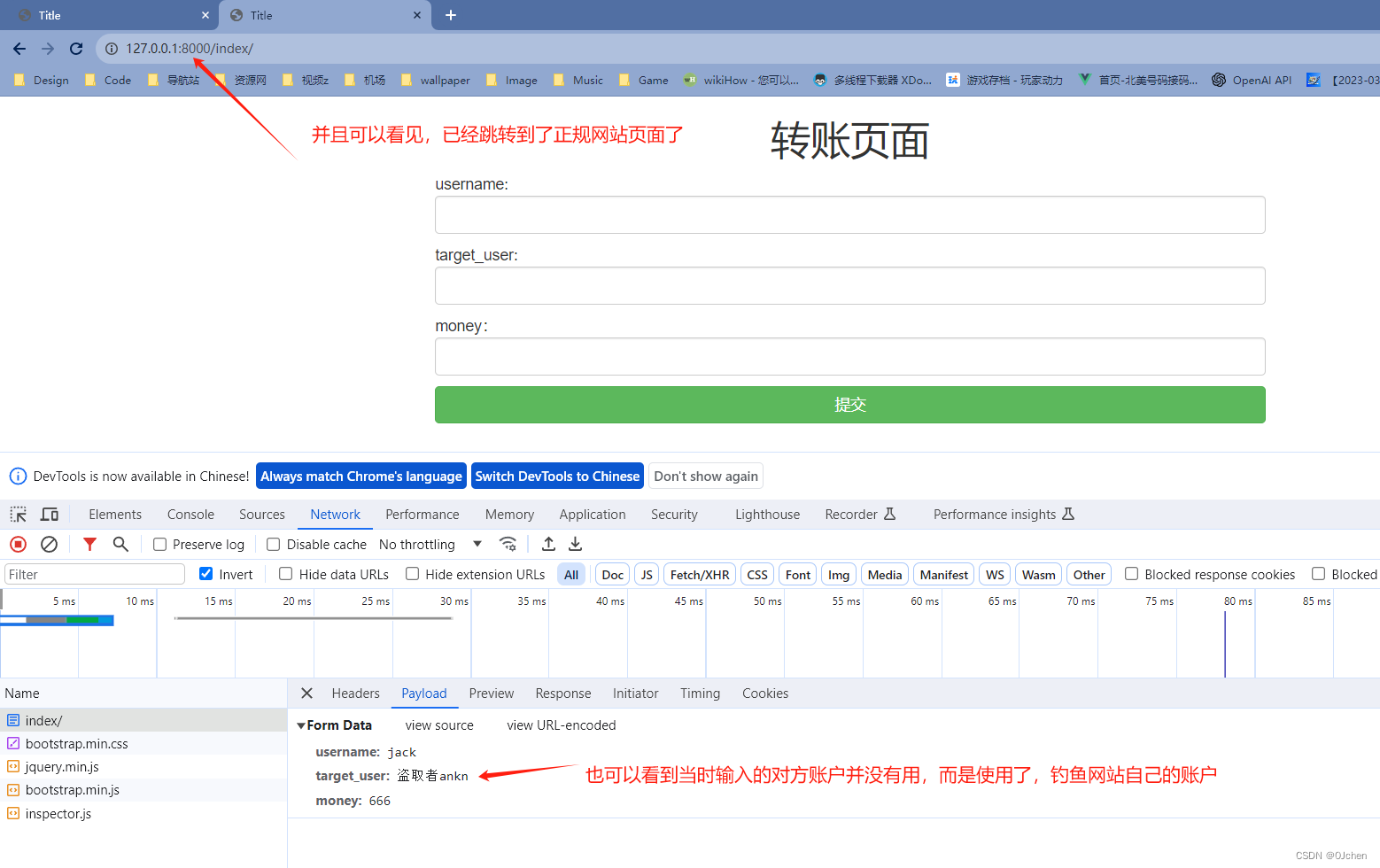This screenshot has width=1380, height=868.
Task: Close the first Title tab
Action: tap(205, 15)
